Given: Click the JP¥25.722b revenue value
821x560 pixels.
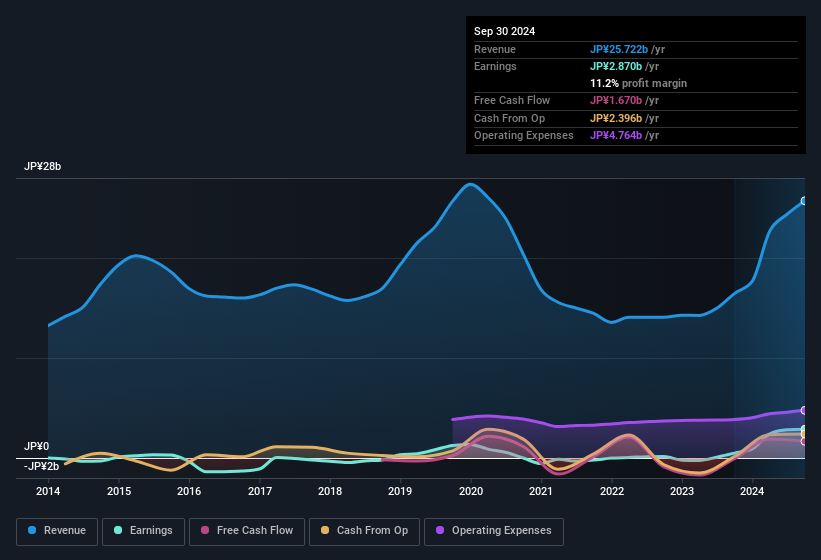Looking at the screenshot, I should tap(619, 49).
